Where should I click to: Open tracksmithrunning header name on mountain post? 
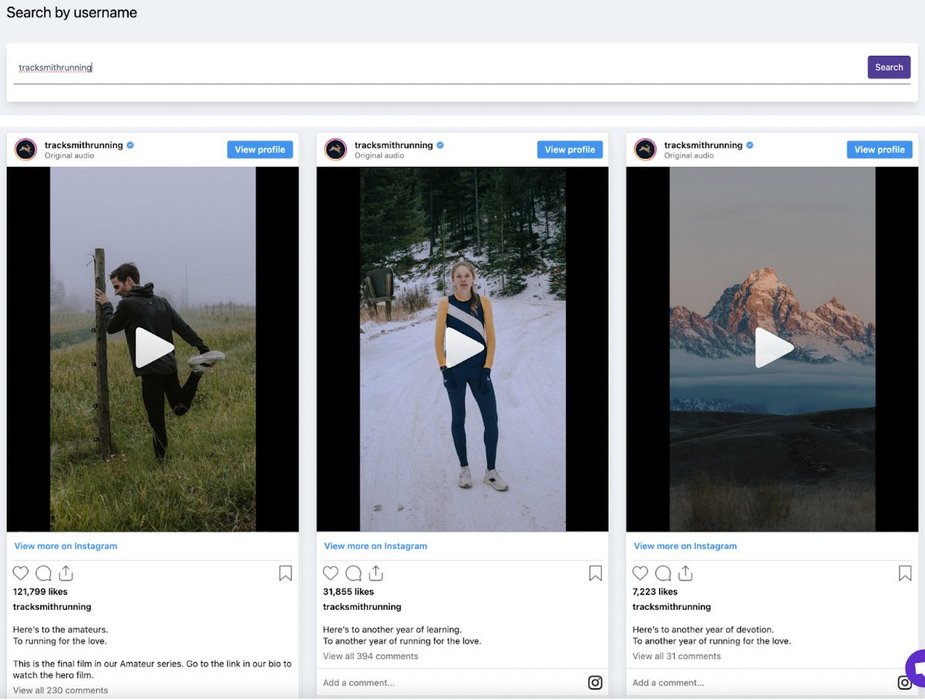tap(703, 145)
